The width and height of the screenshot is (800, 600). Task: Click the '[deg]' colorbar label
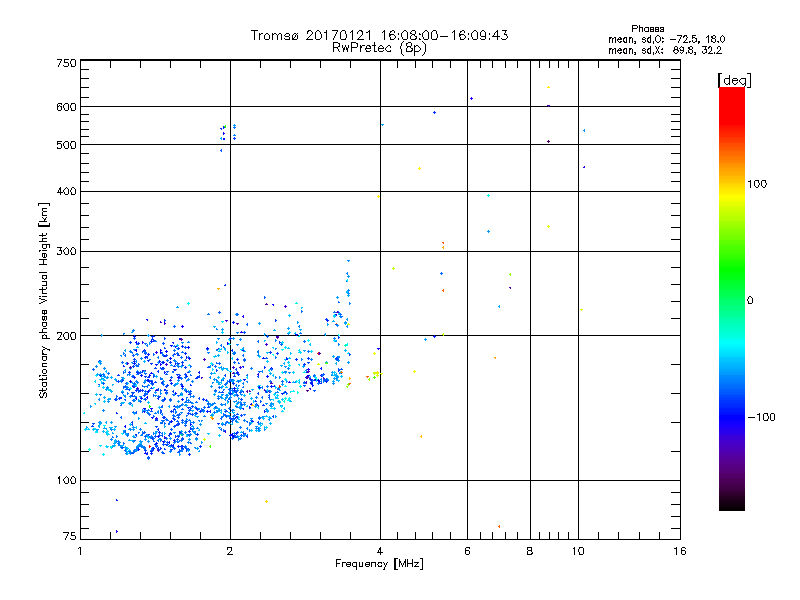[734, 80]
